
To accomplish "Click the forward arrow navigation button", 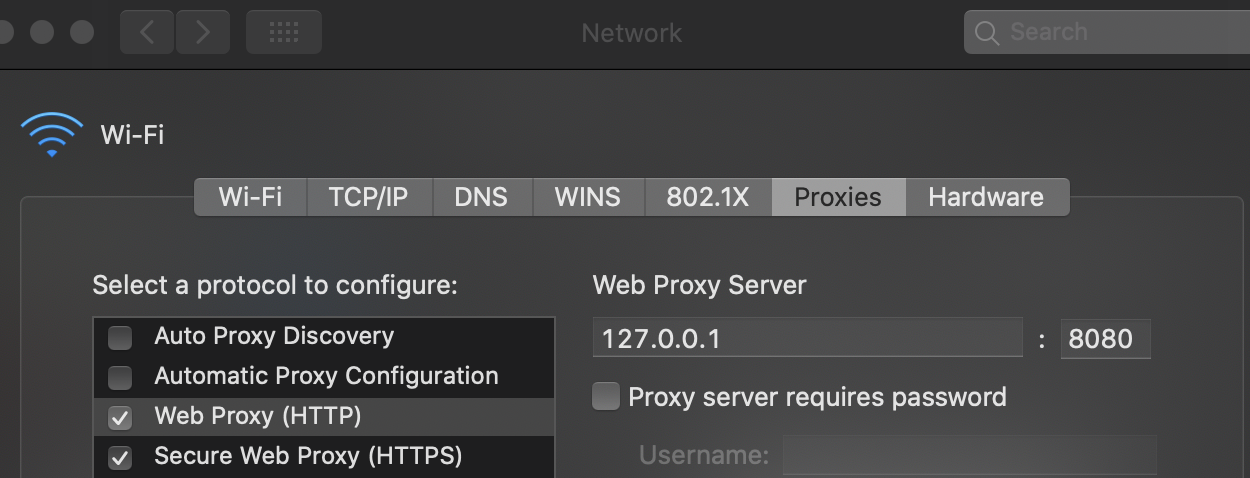I will pyautogui.click(x=203, y=32).
